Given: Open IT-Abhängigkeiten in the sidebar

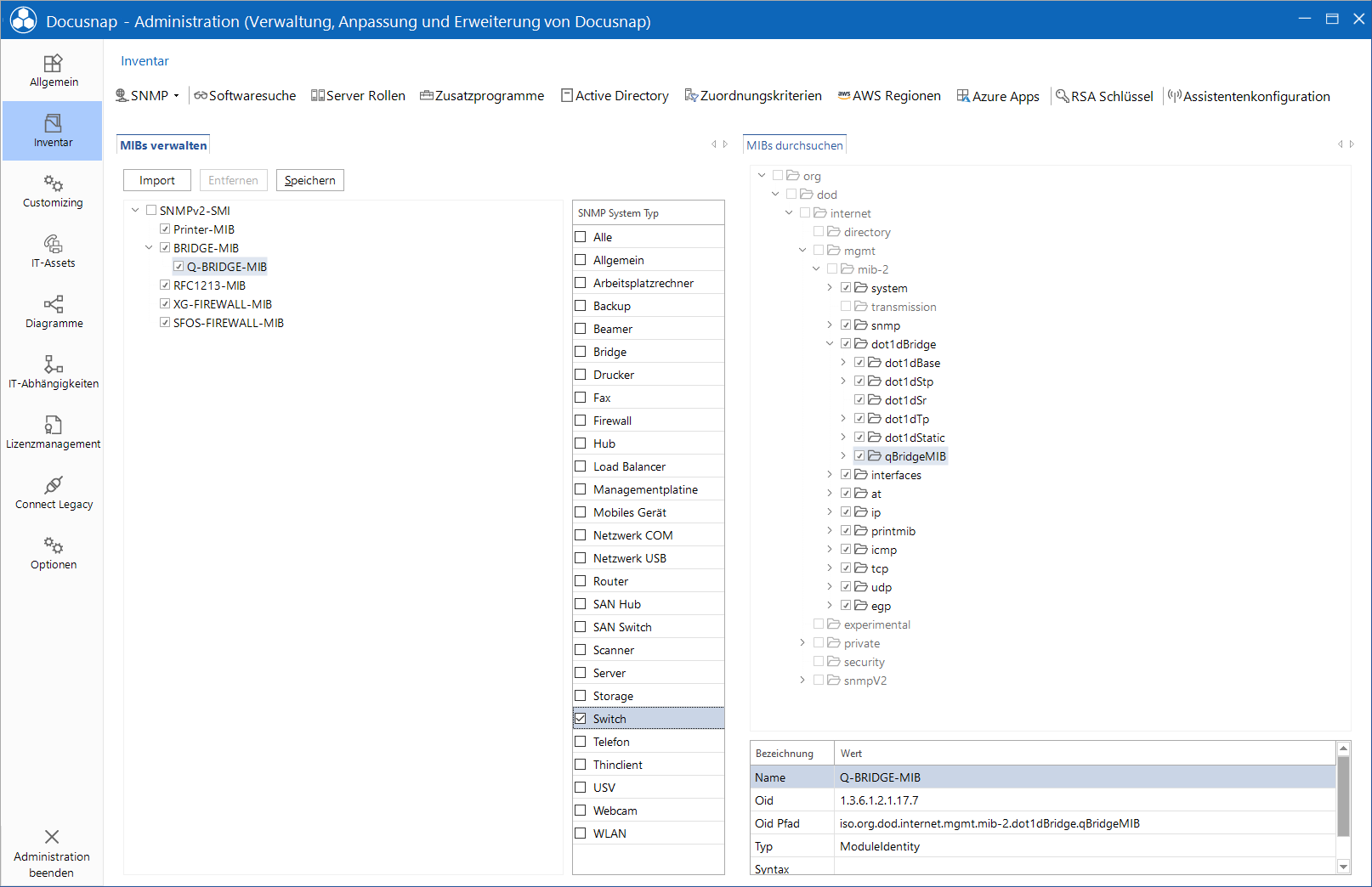Looking at the screenshot, I should point(53,372).
